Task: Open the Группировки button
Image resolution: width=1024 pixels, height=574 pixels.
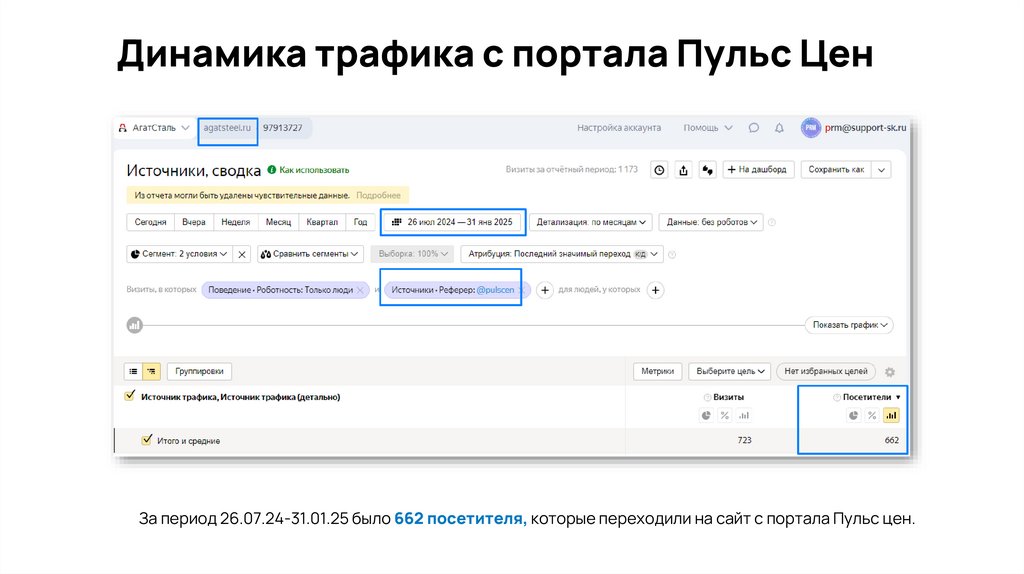Action: pyautogui.click(x=199, y=372)
